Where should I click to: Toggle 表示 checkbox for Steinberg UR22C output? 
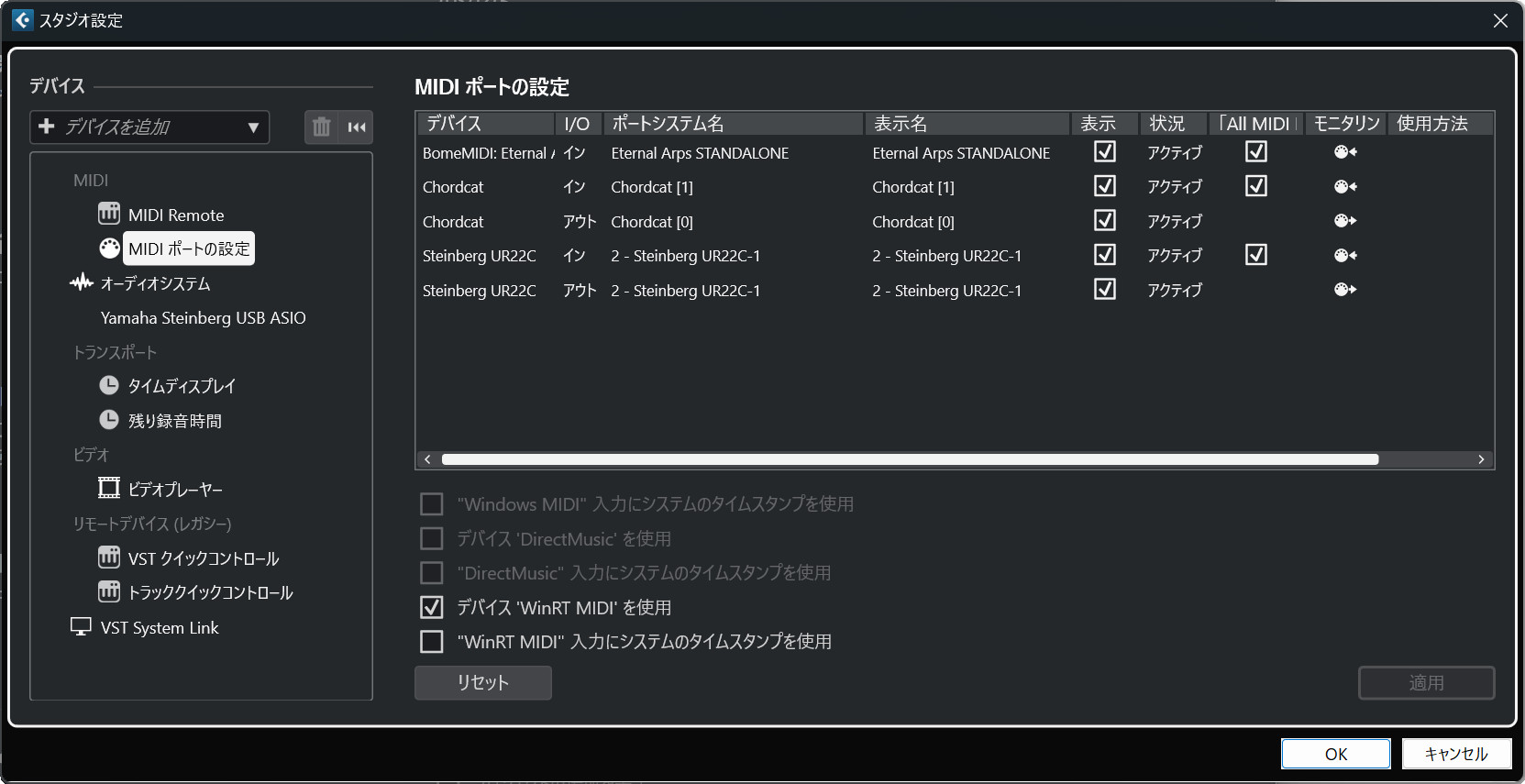(1105, 289)
